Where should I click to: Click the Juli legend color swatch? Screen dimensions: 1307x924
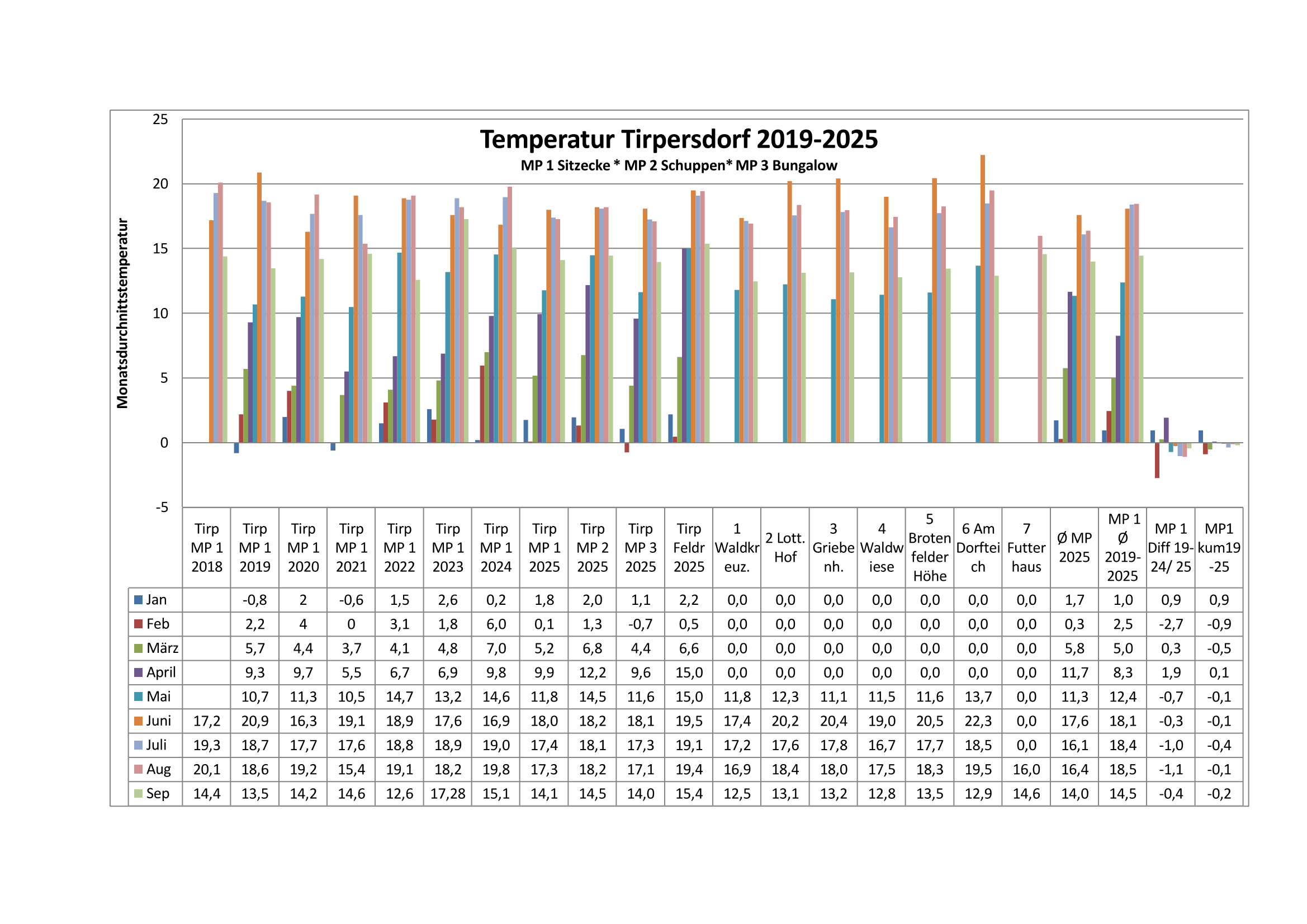pyautogui.click(x=138, y=745)
